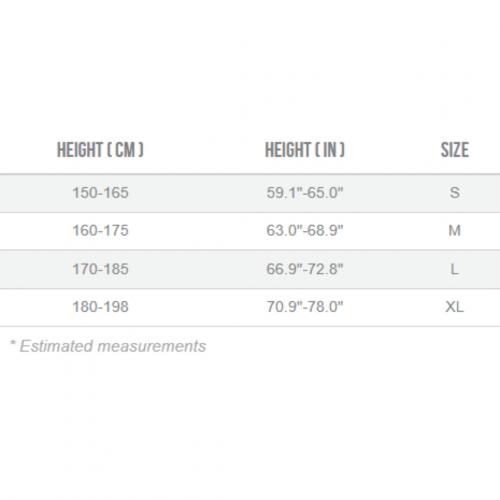Click the HEIGHT (IN) column header

[x=305, y=150]
